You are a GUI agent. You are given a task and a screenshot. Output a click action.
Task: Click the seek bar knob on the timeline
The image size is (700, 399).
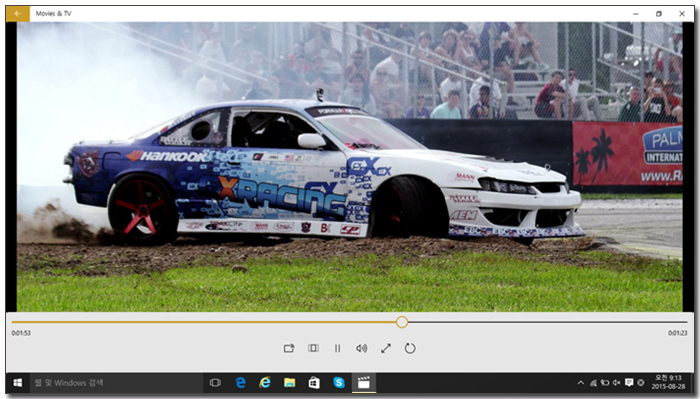402,322
